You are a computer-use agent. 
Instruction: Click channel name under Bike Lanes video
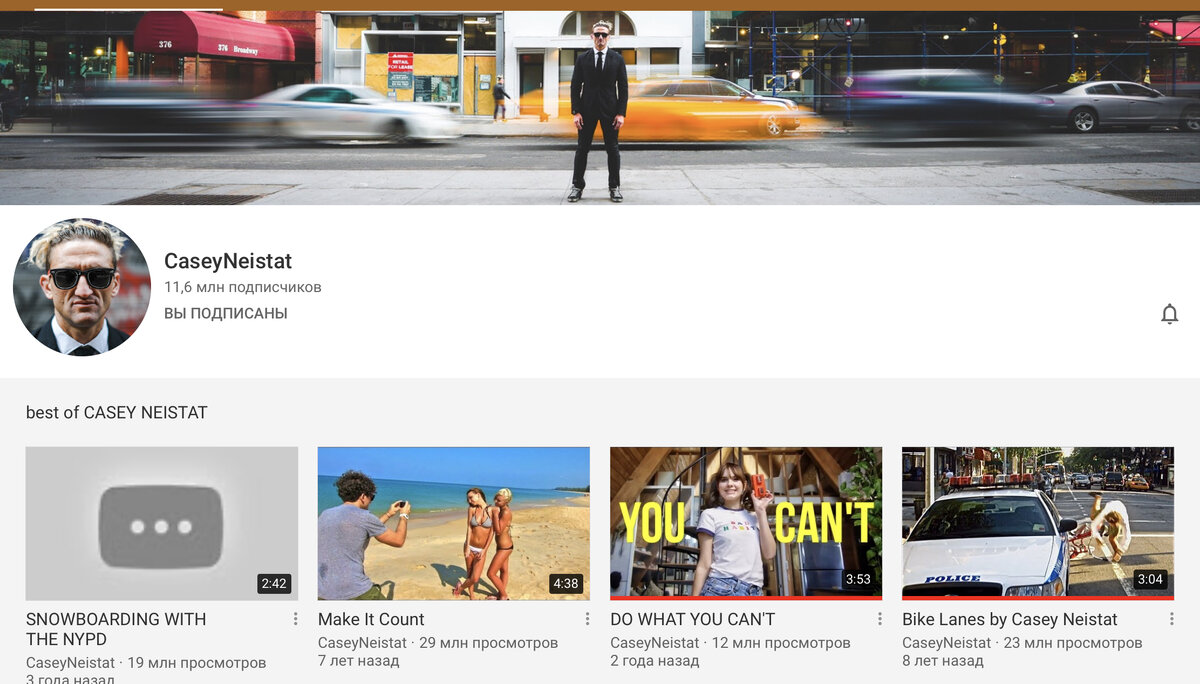tap(946, 643)
